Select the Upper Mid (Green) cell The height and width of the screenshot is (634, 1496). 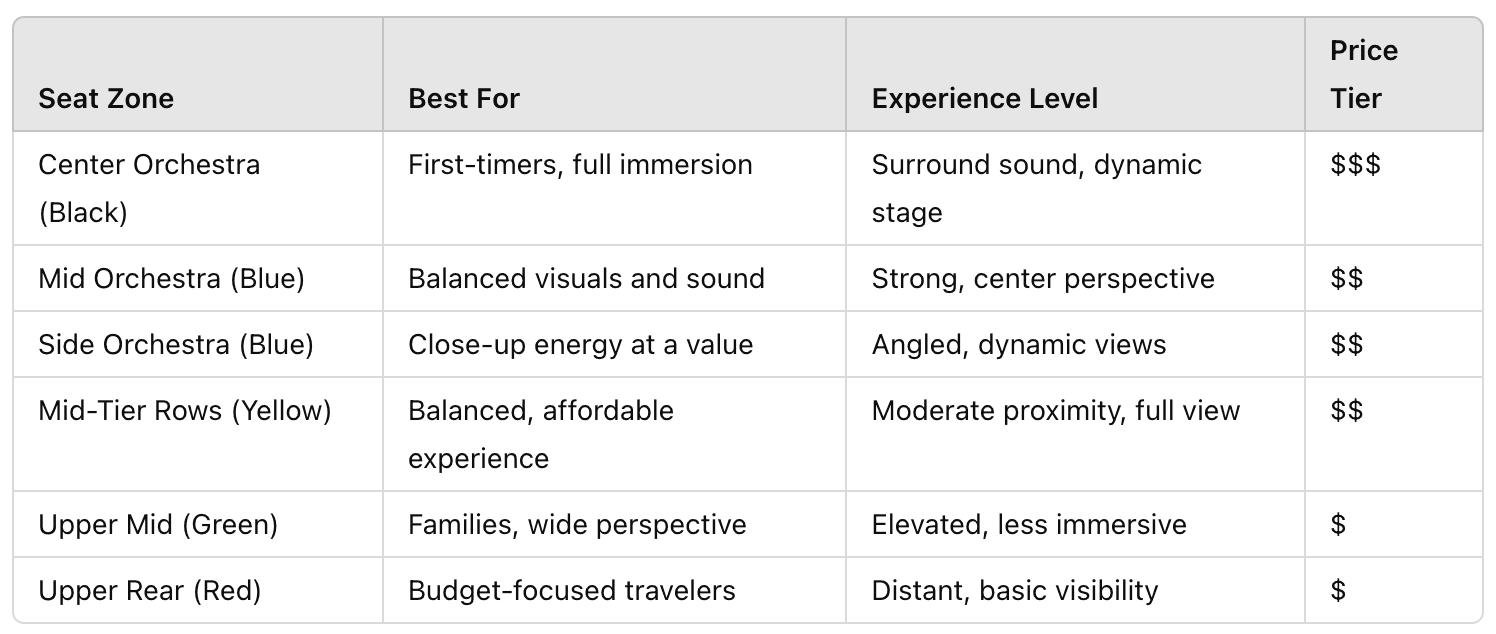pyautogui.click(x=158, y=524)
